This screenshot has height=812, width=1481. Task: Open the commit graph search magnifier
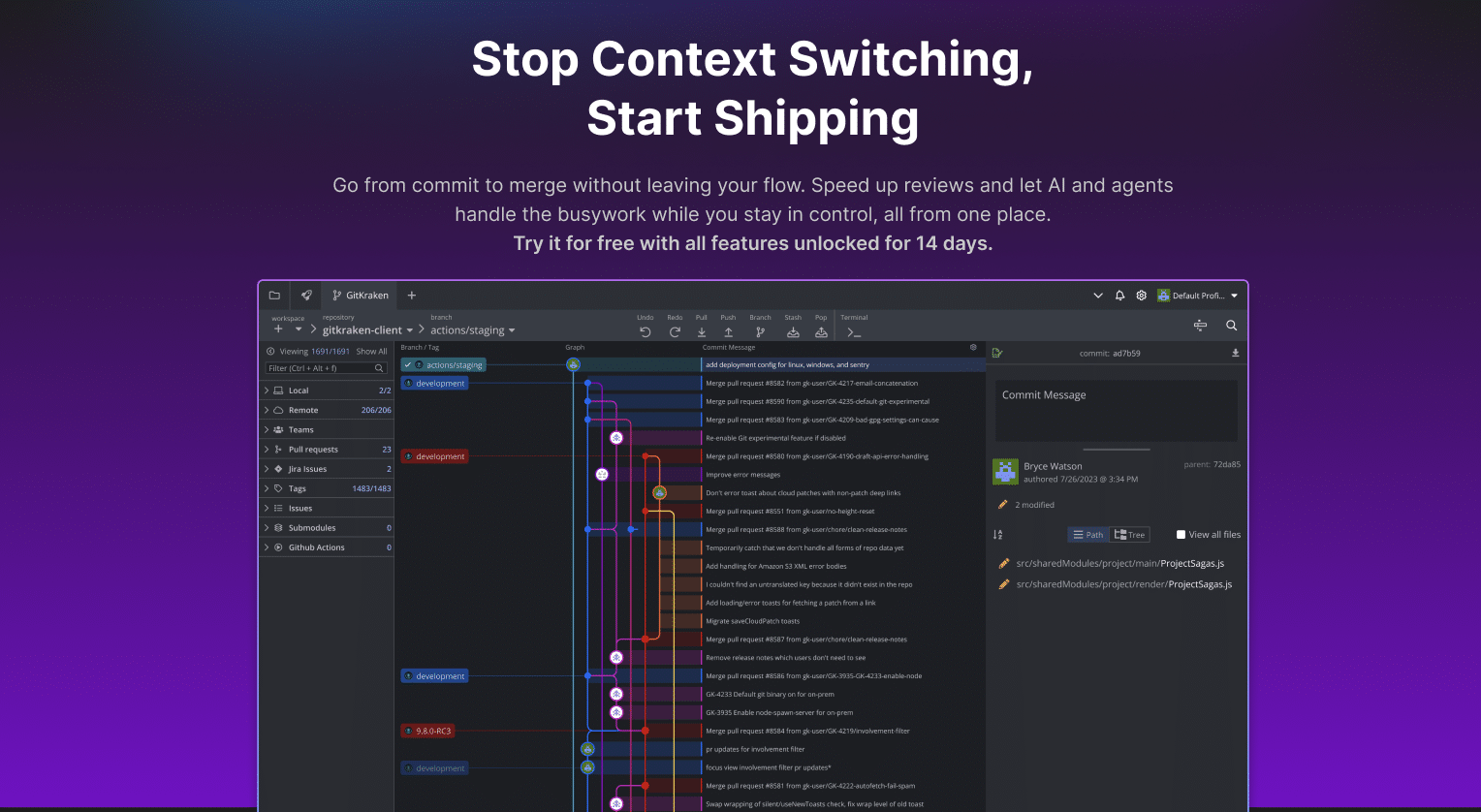click(1231, 326)
